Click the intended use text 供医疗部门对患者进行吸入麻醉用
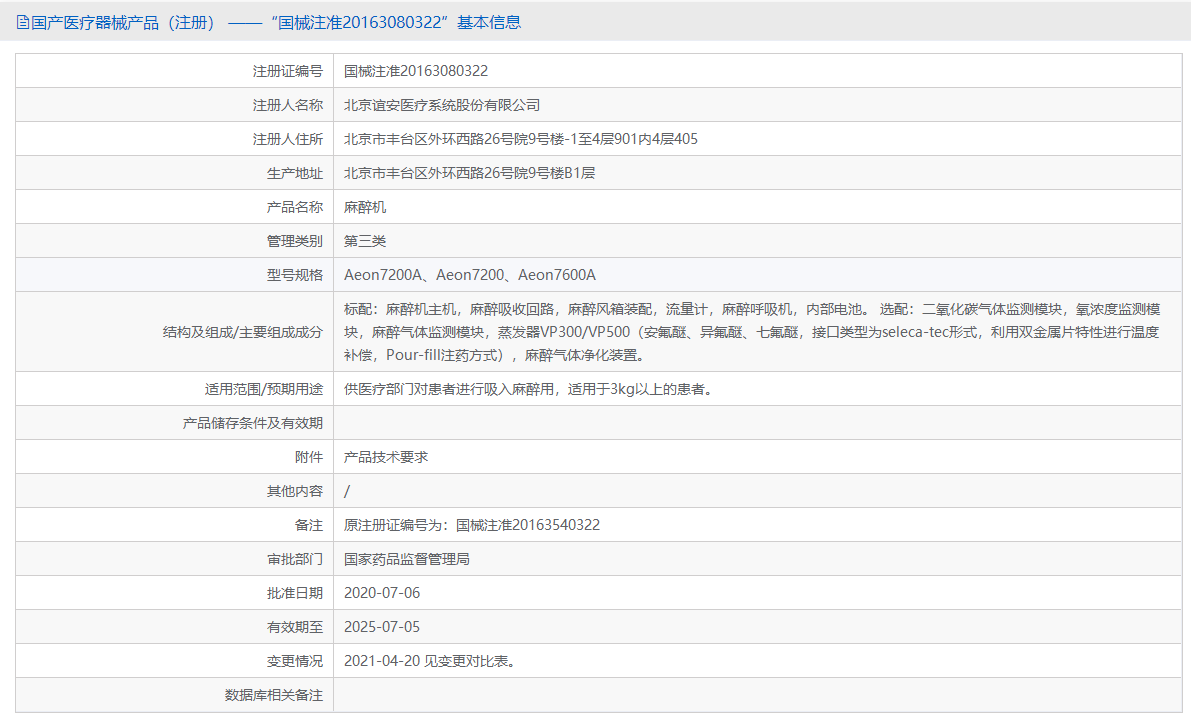This screenshot has height=721, width=1191. 448,389
